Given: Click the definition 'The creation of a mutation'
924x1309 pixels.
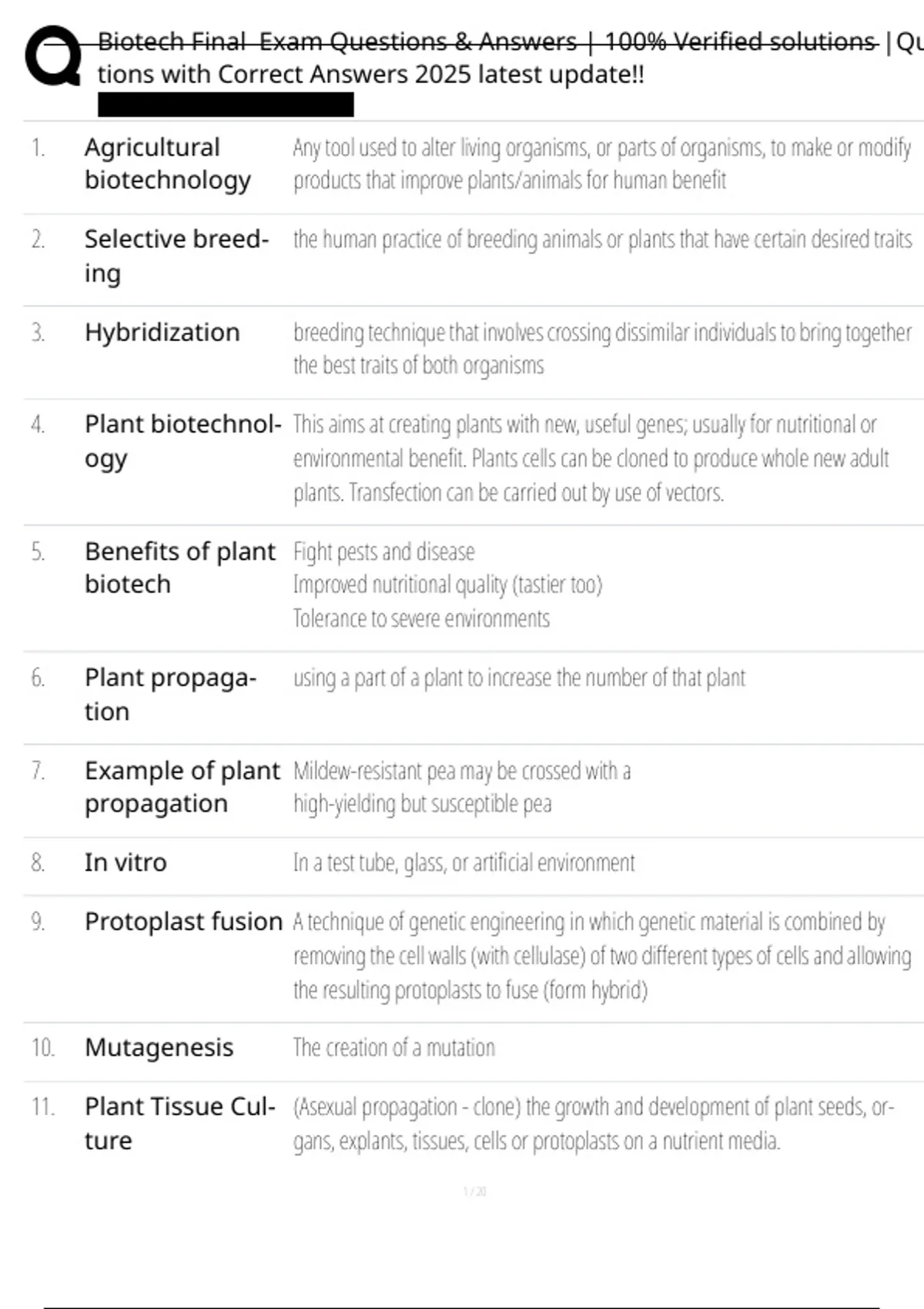Looking at the screenshot, I should 393,1048.
